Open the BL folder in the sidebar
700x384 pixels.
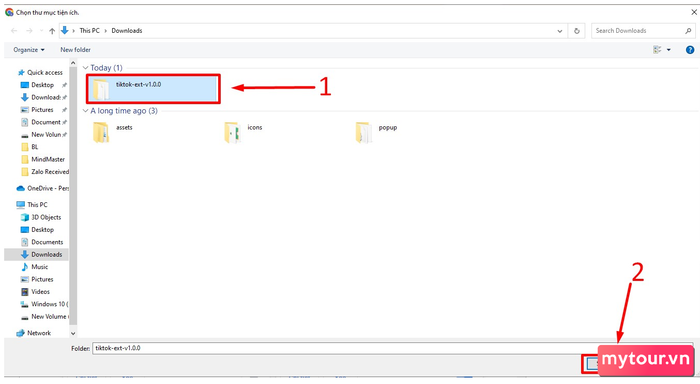pyautogui.click(x=30, y=147)
